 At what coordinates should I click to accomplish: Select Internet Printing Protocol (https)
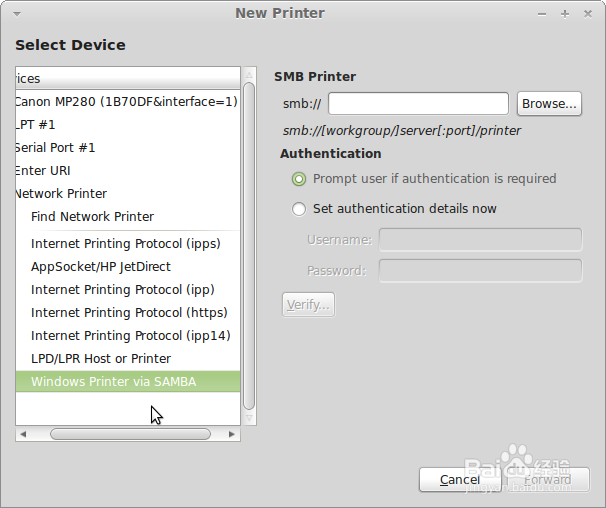(129, 313)
